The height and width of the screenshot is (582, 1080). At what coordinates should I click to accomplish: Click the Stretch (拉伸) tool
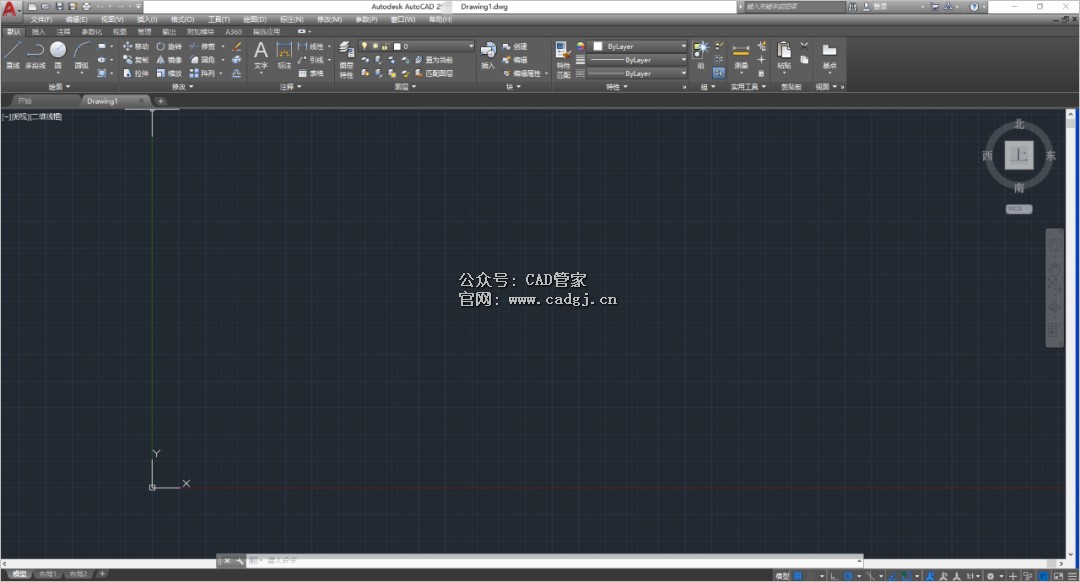[x=136, y=73]
